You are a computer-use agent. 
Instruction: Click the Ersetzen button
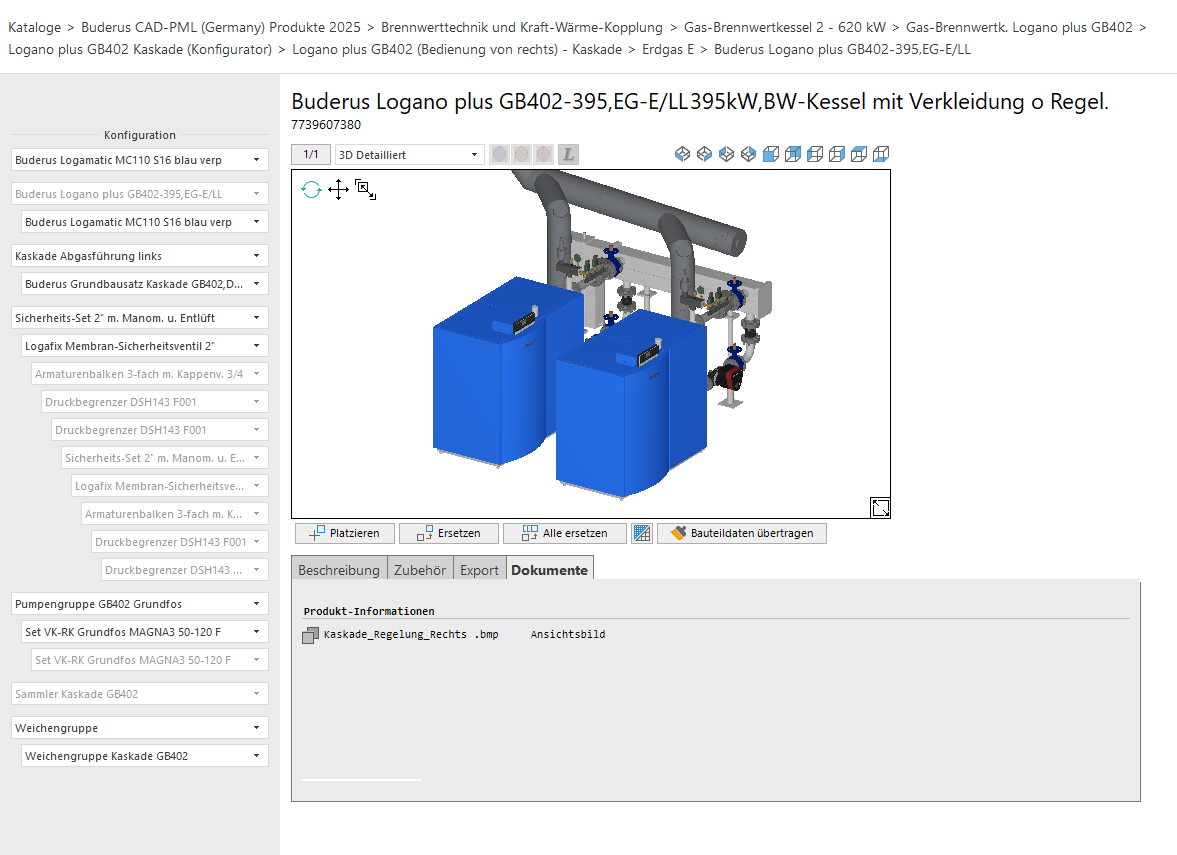(449, 533)
